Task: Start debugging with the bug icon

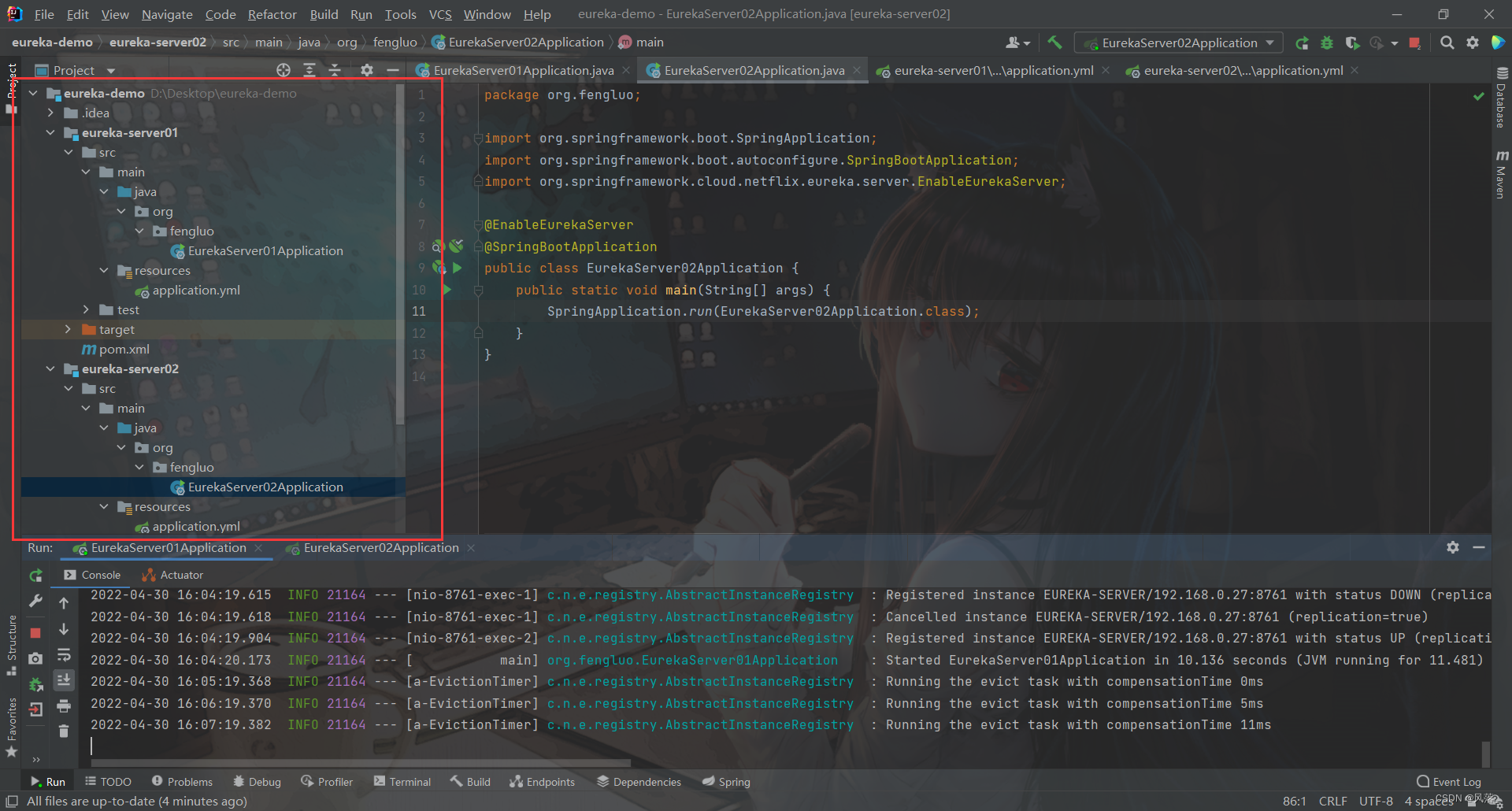Action: point(1327,43)
